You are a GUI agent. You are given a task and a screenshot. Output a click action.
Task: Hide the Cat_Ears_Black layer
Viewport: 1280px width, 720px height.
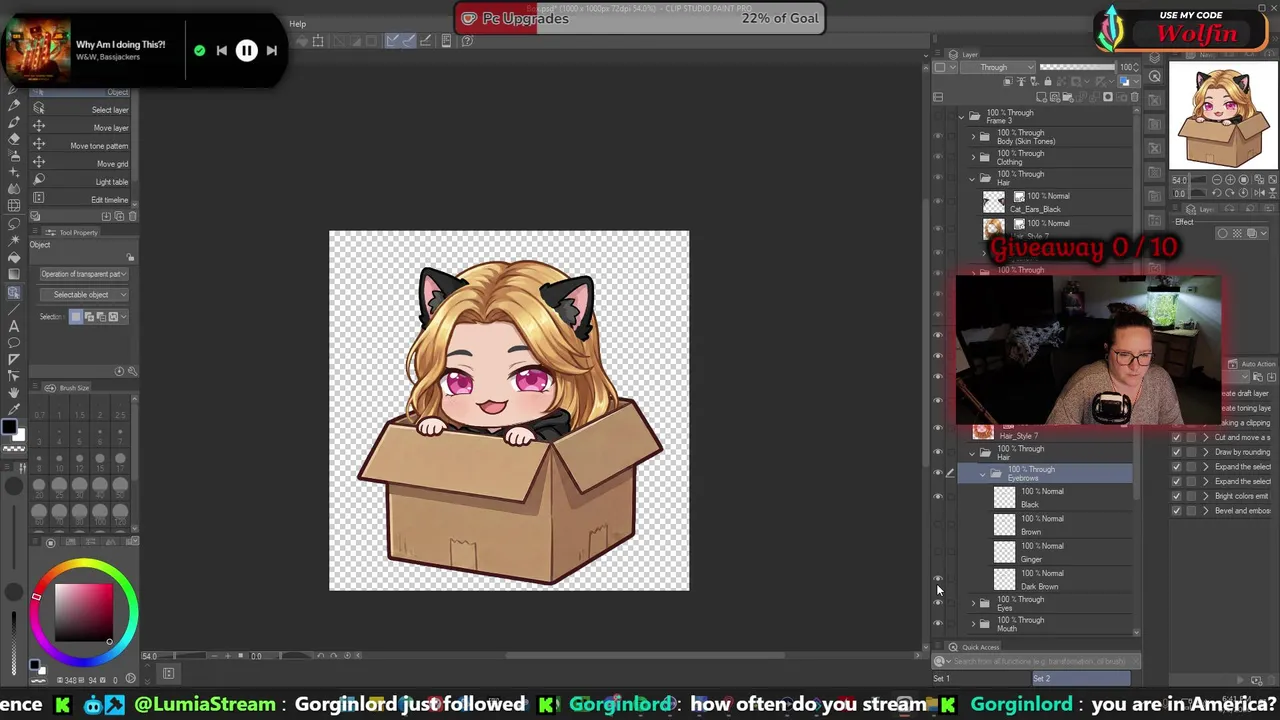(938, 202)
